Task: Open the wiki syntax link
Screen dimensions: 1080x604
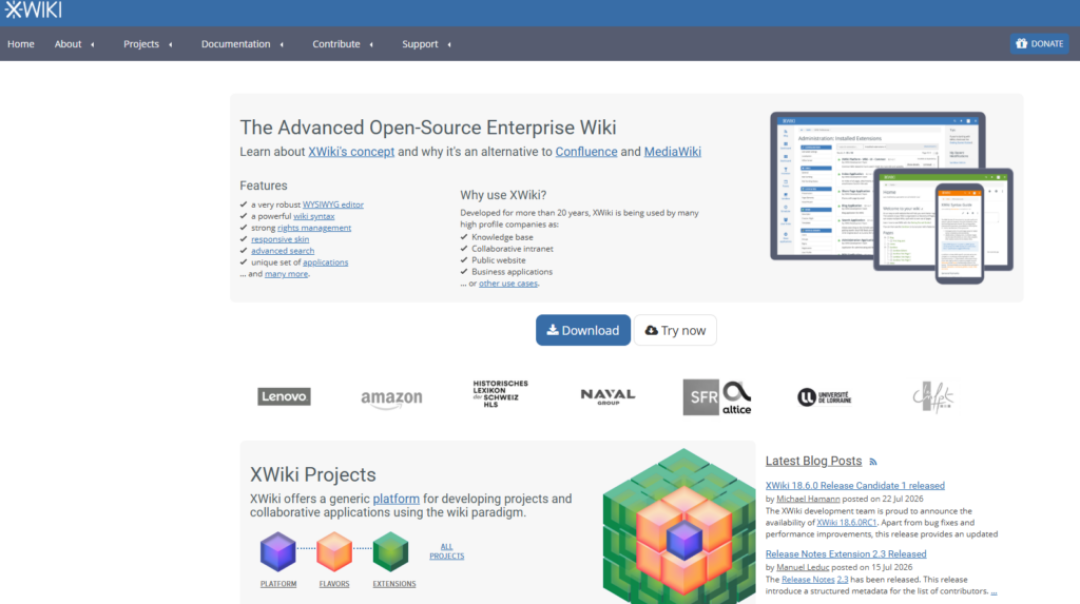Action: click(314, 216)
